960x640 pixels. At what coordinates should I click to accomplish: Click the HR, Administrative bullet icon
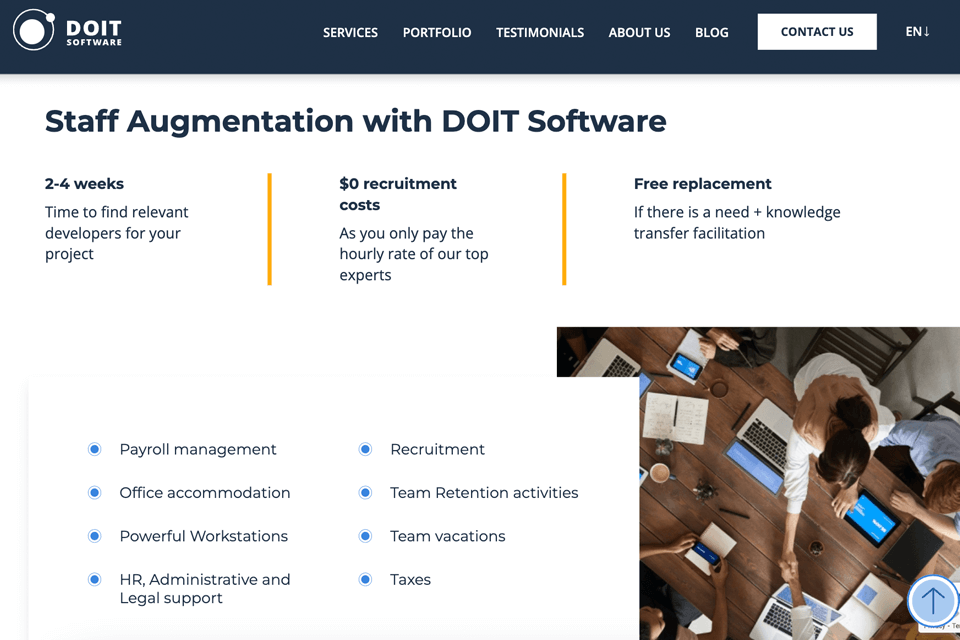(x=94, y=579)
